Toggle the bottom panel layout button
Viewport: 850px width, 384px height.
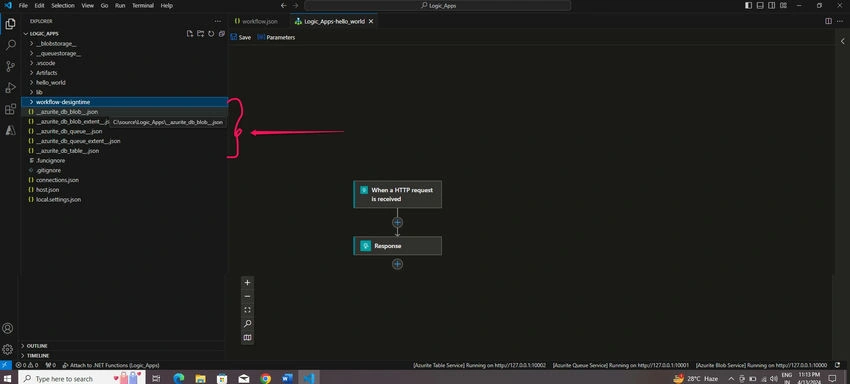760,5
